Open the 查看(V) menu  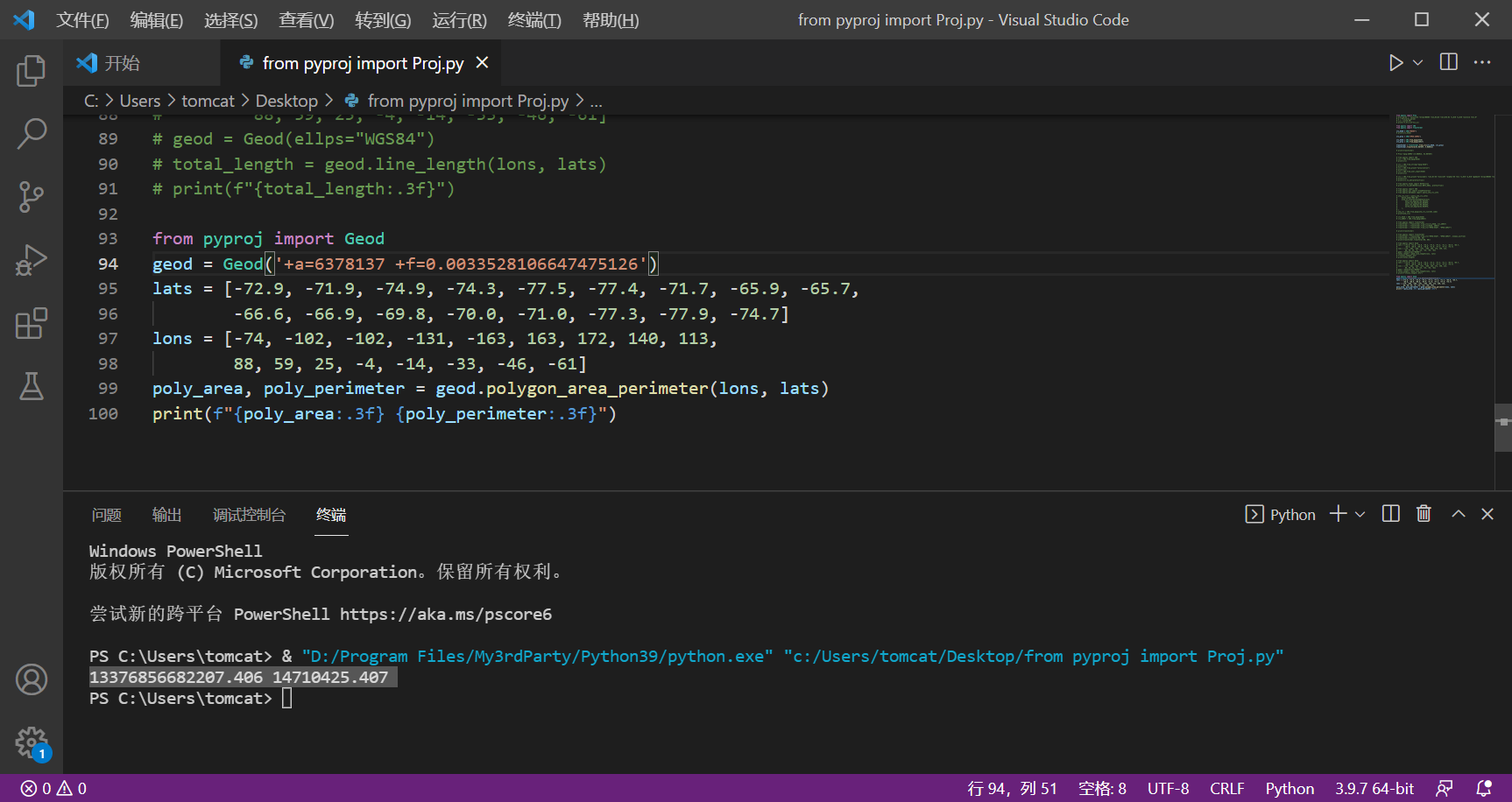point(307,20)
